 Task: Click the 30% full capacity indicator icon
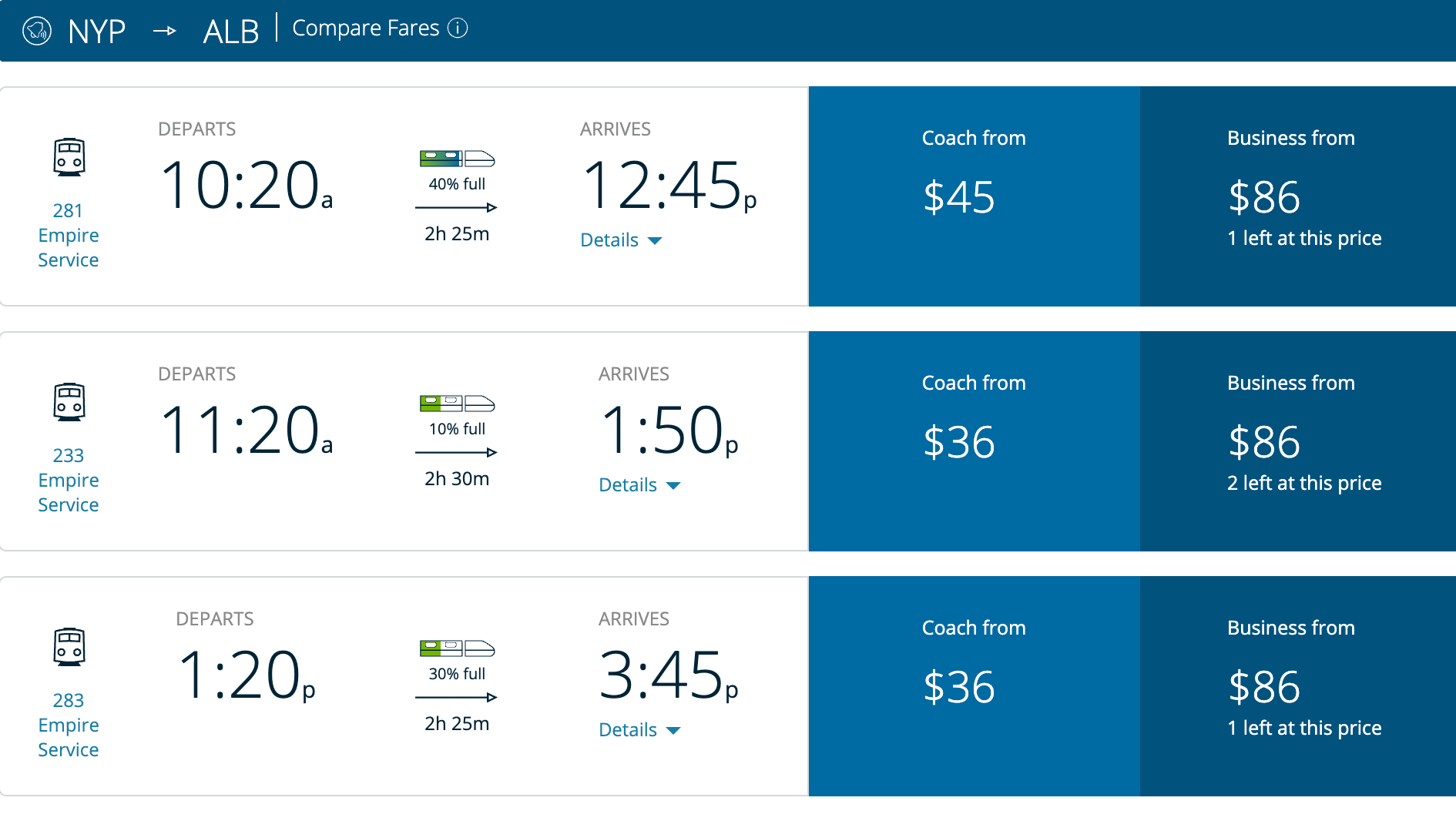point(457,648)
